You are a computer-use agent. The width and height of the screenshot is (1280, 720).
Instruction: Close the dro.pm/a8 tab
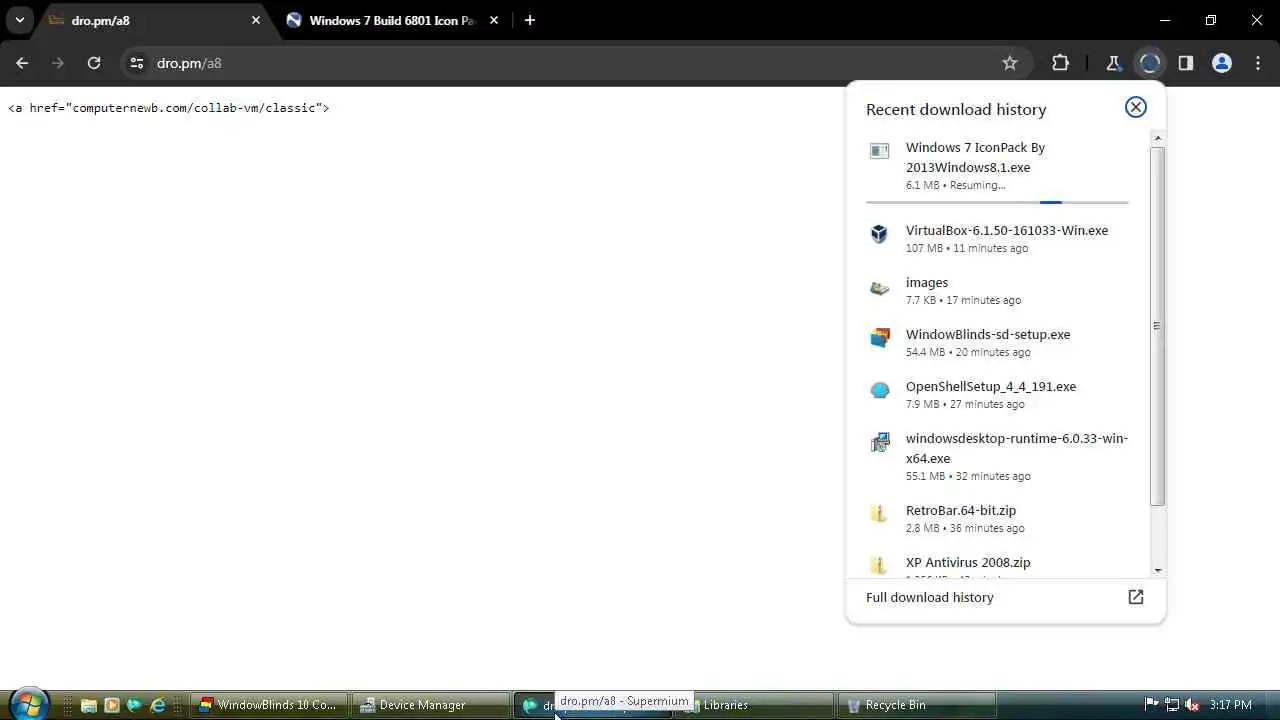(x=256, y=20)
